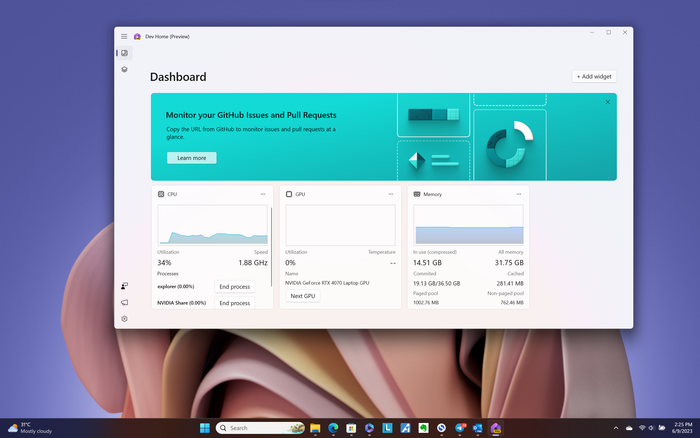
Task: Click the 19.13 GB/36.50 GB committed value
Action: click(437, 284)
